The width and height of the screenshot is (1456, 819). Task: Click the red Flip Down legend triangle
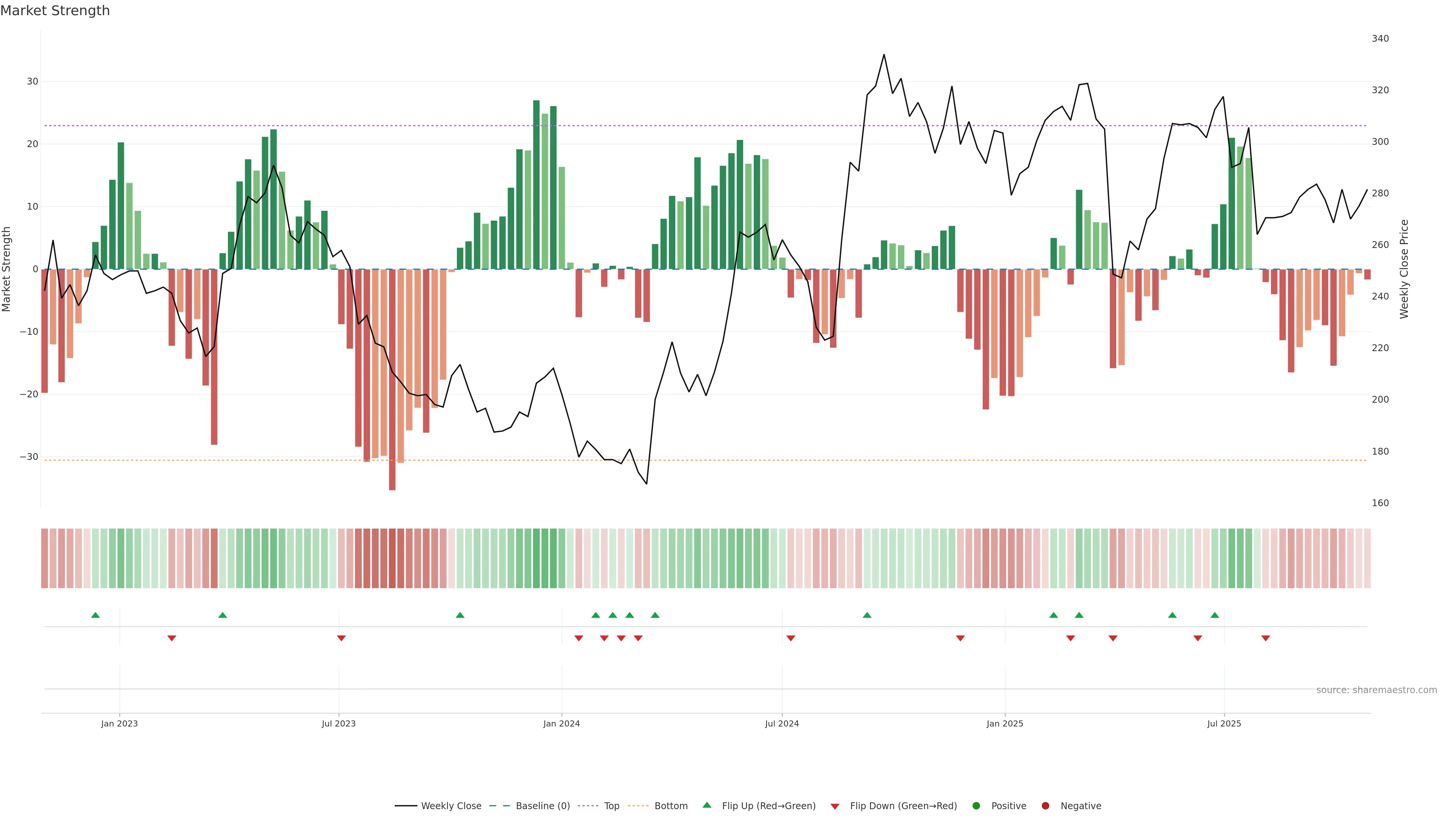click(x=835, y=806)
